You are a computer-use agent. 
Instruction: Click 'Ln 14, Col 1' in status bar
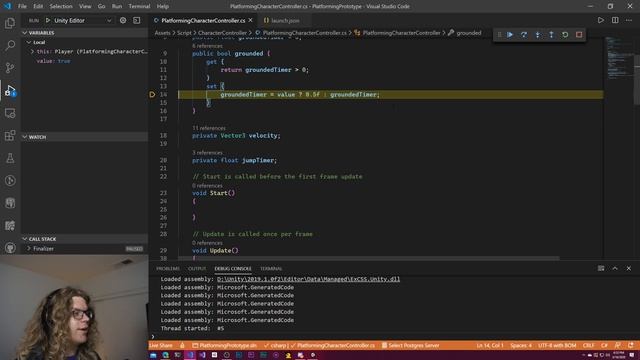click(489, 345)
